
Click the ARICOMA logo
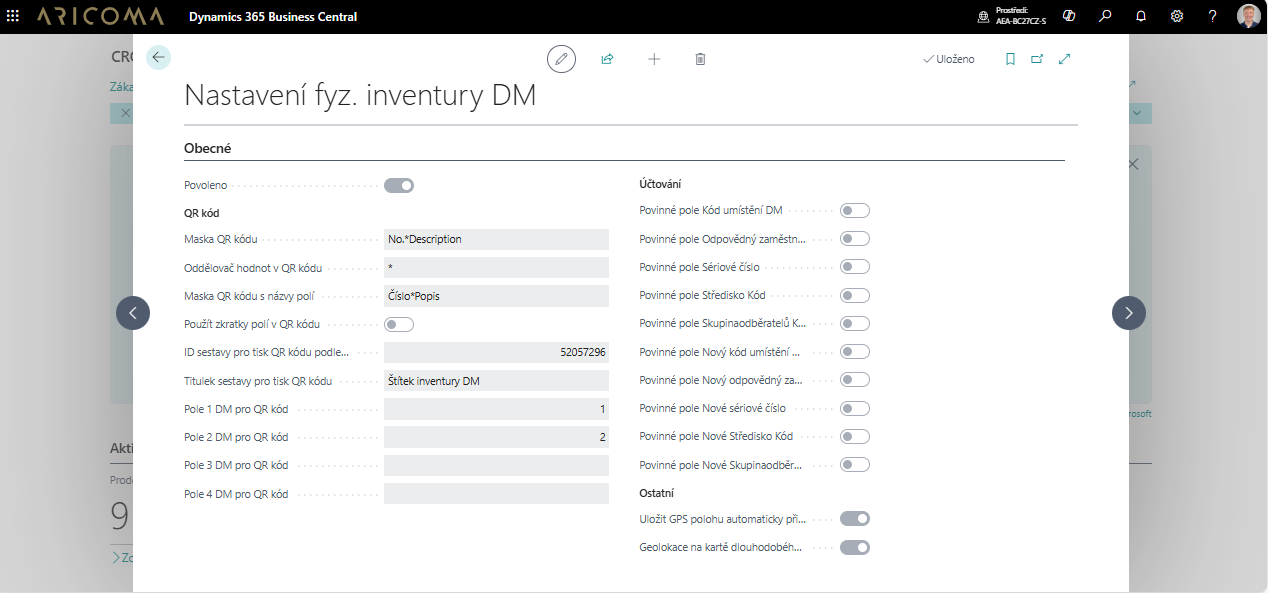(x=98, y=16)
